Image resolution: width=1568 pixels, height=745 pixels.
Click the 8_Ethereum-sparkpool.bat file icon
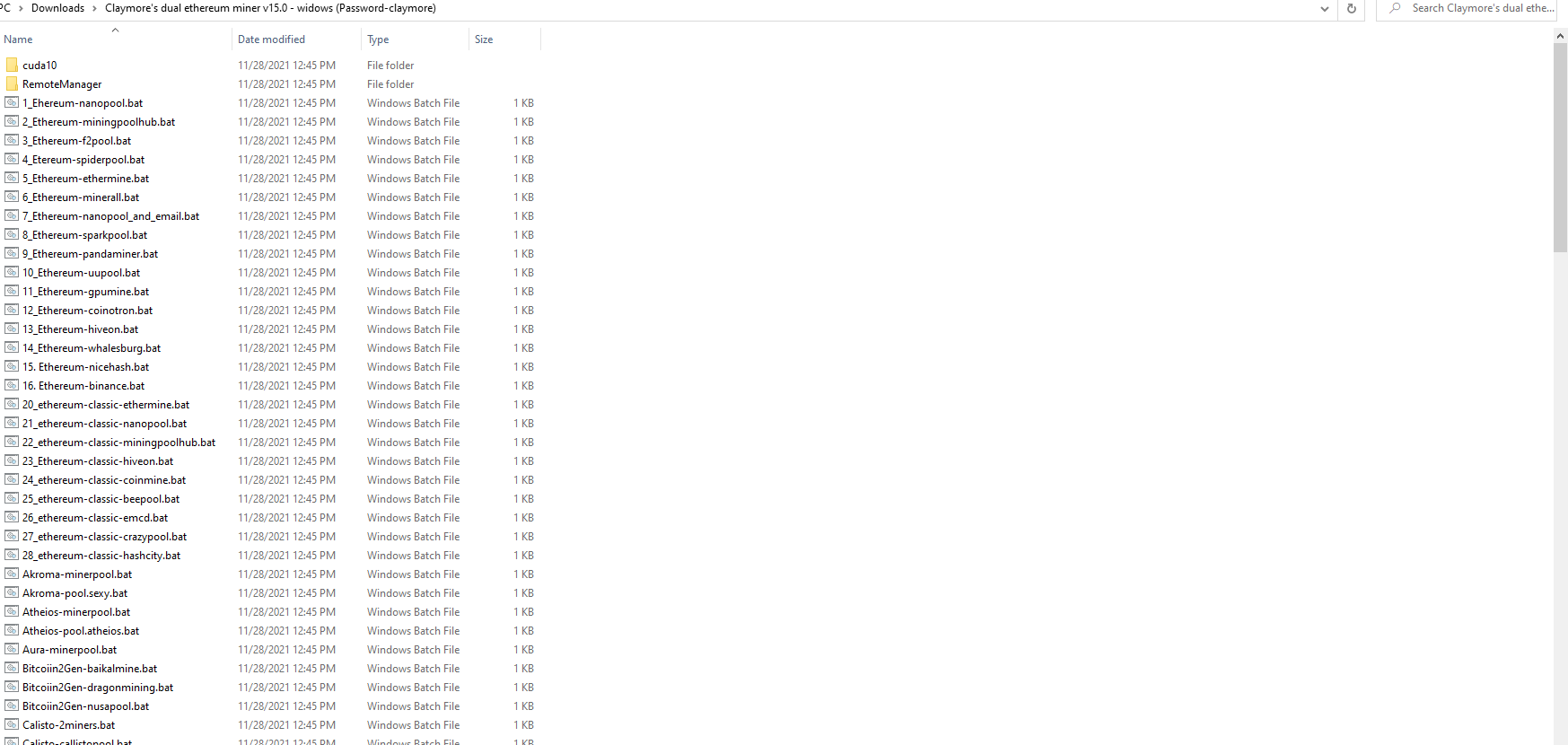tap(12, 234)
